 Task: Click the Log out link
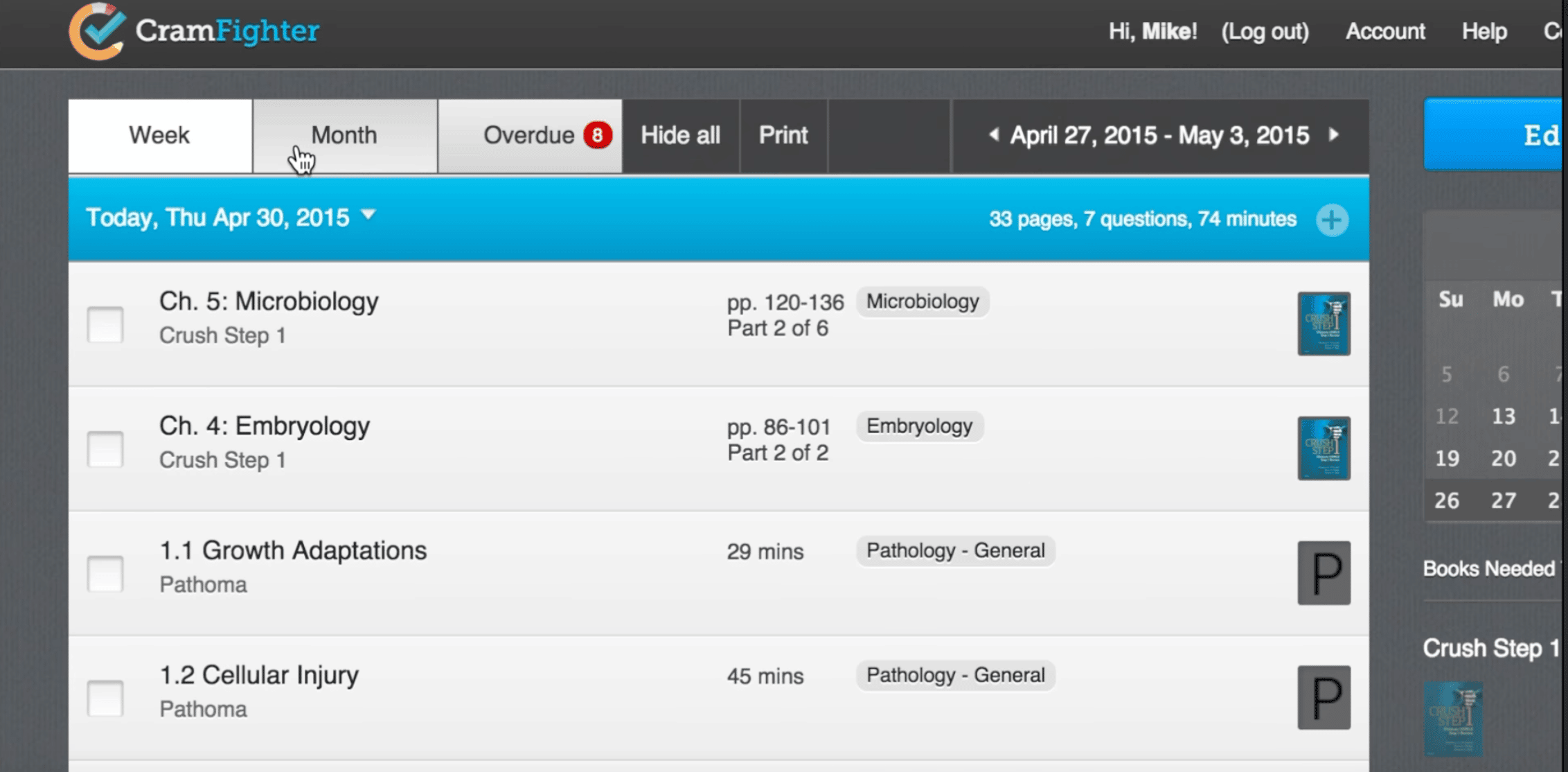click(1265, 31)
